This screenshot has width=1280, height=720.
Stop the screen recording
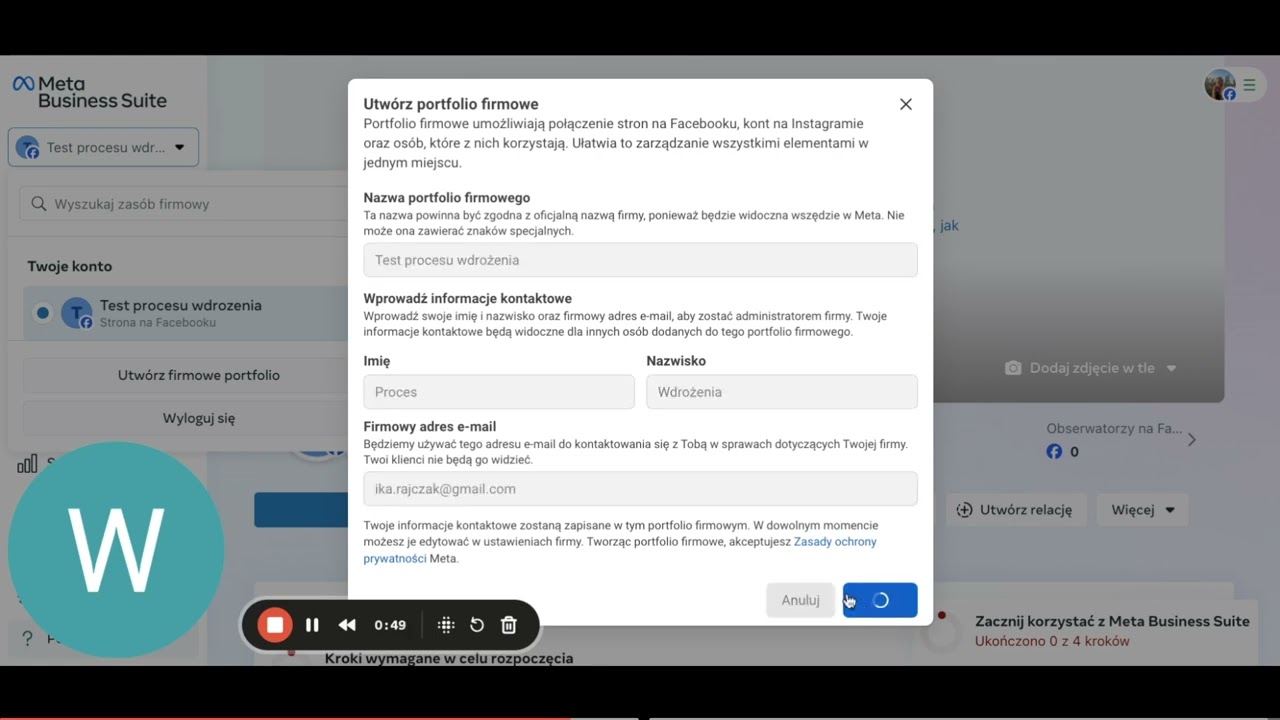pyautogui.click(x=275, y=625)
